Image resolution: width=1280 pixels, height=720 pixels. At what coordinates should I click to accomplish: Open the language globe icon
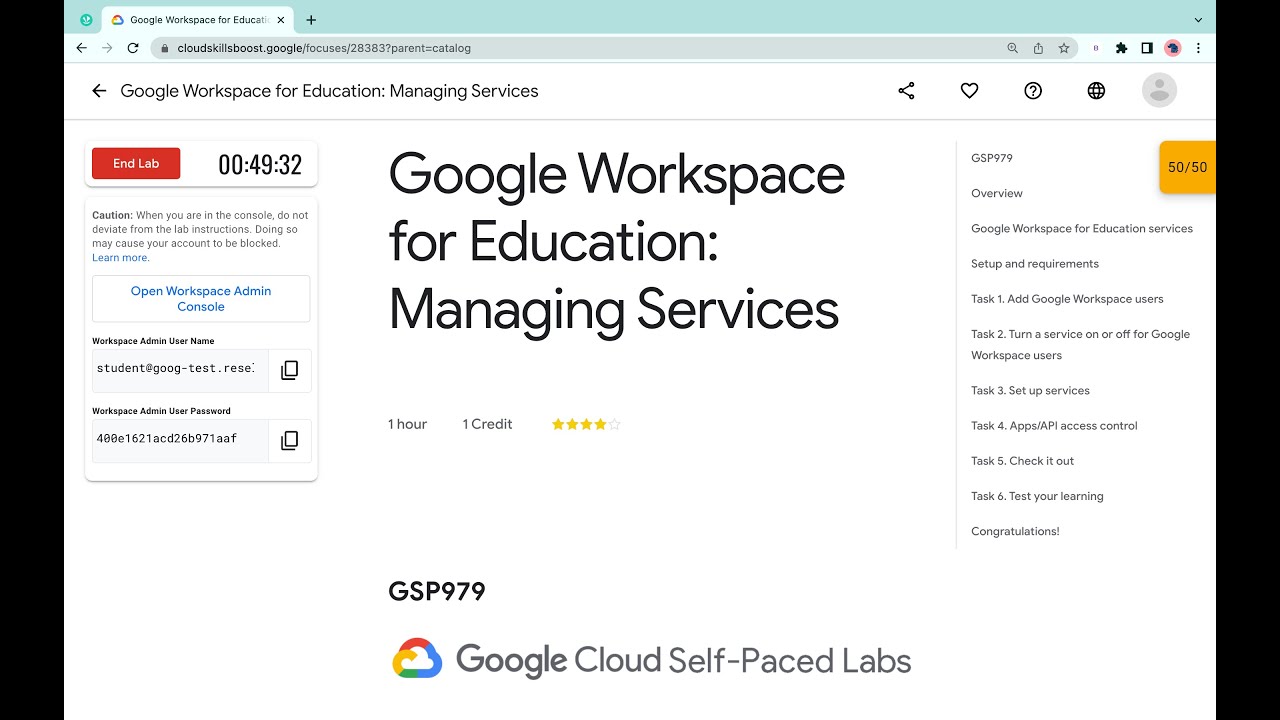[1096, 91]
